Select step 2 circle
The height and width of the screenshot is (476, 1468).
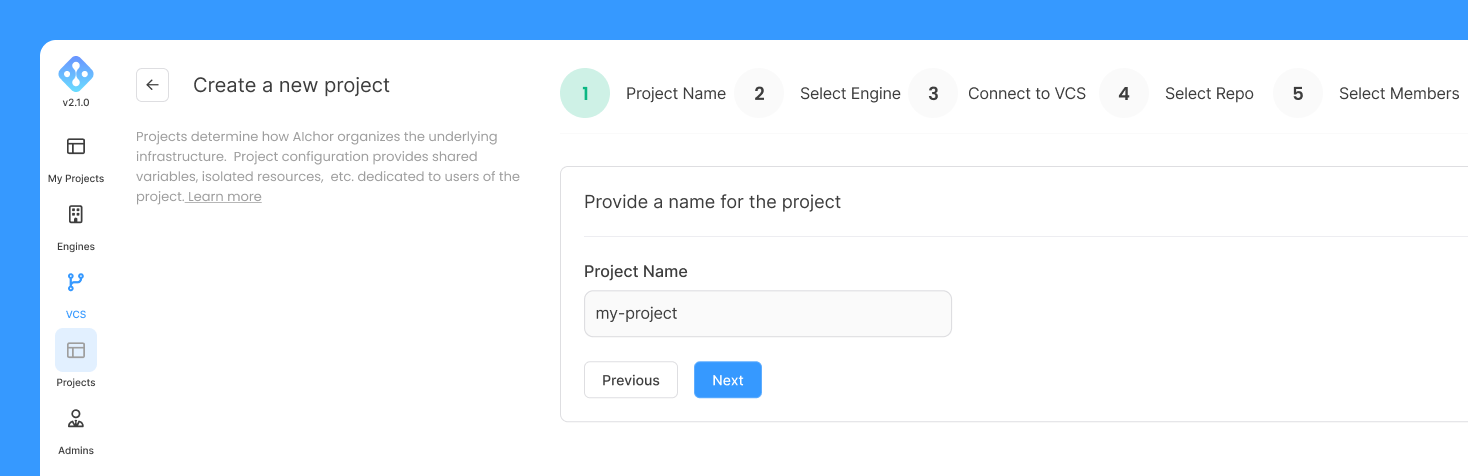pos(759,93)
